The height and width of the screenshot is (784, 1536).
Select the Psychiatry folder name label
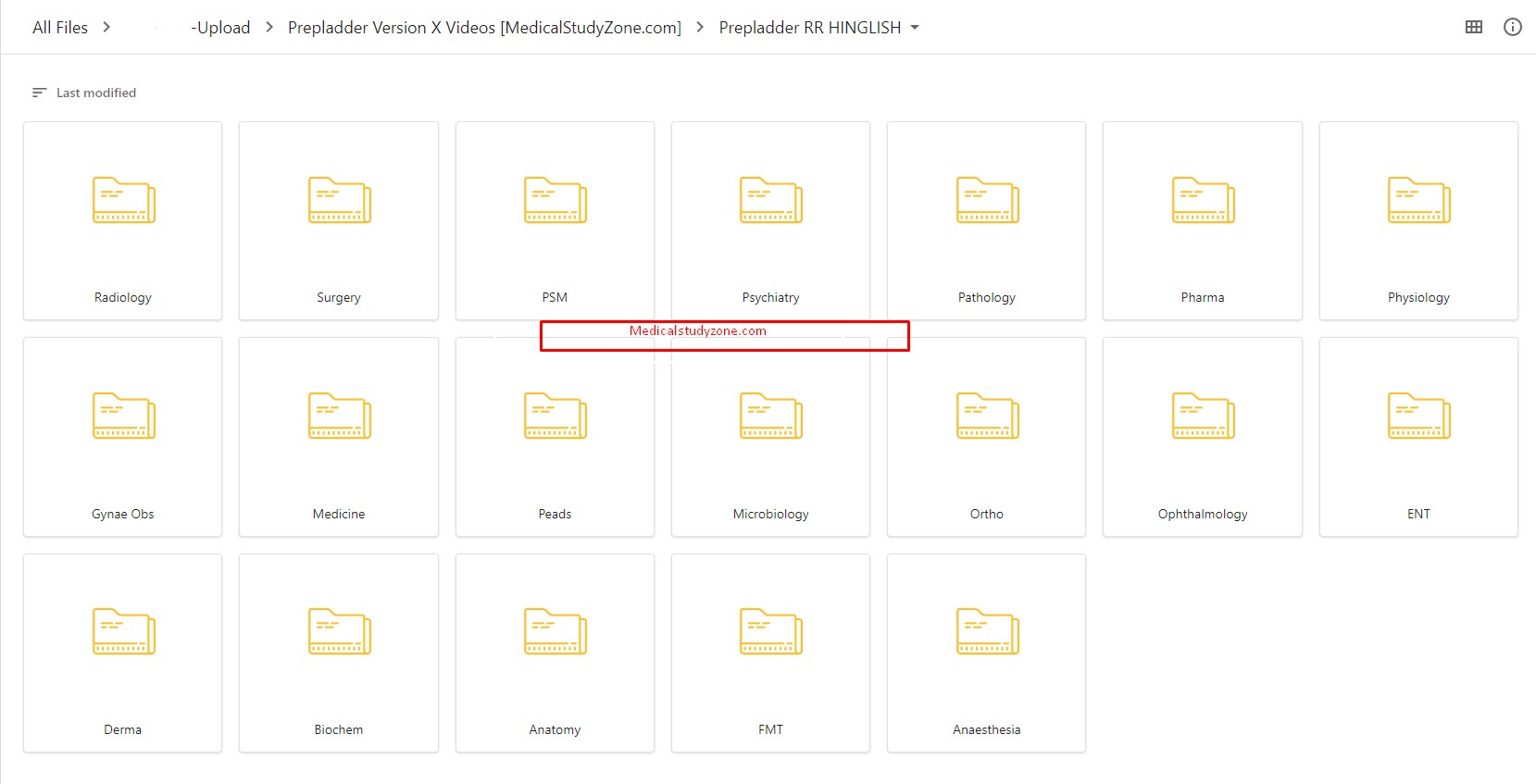click(770, 297)
